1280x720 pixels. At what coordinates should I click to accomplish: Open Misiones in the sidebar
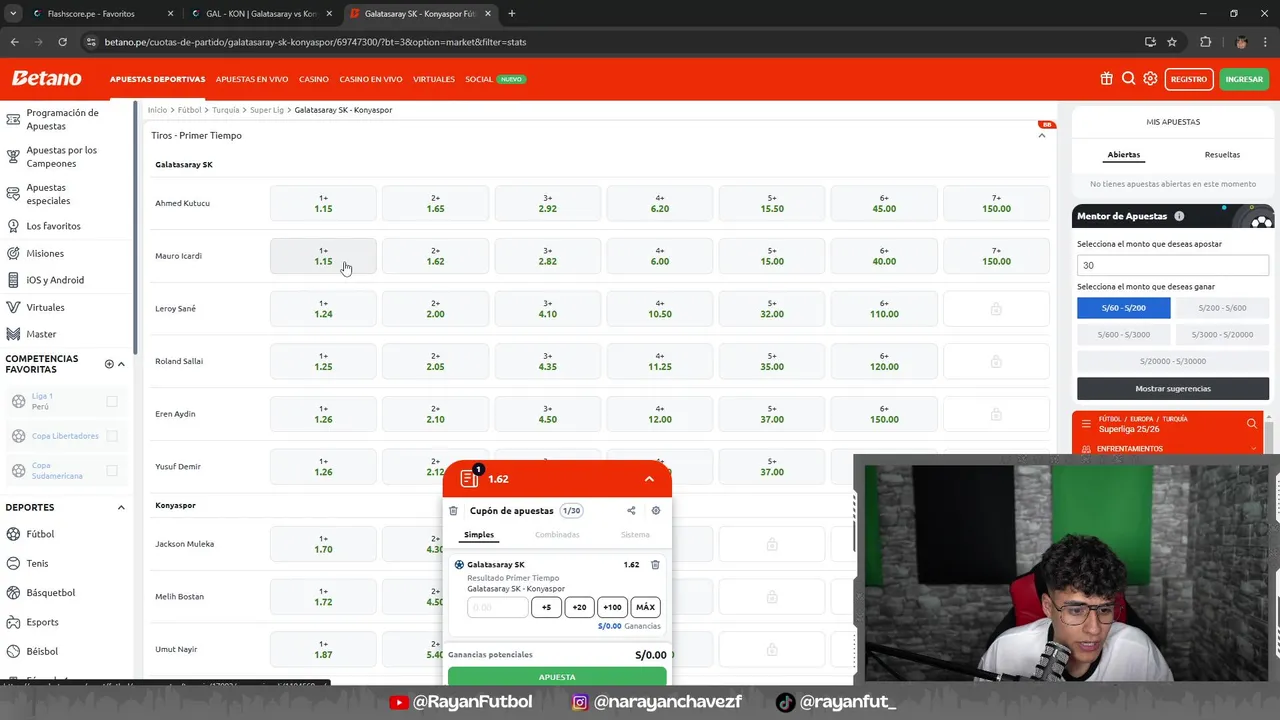pos(45,253)
